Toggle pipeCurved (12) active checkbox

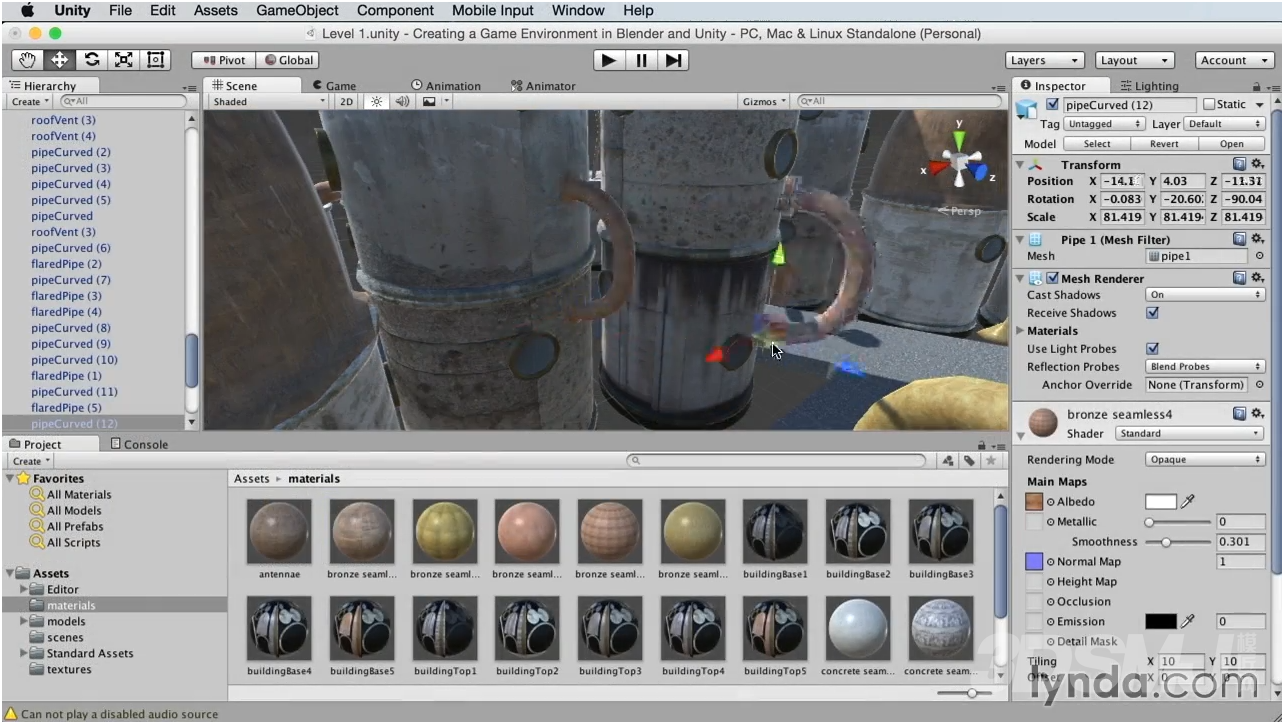1052,104
